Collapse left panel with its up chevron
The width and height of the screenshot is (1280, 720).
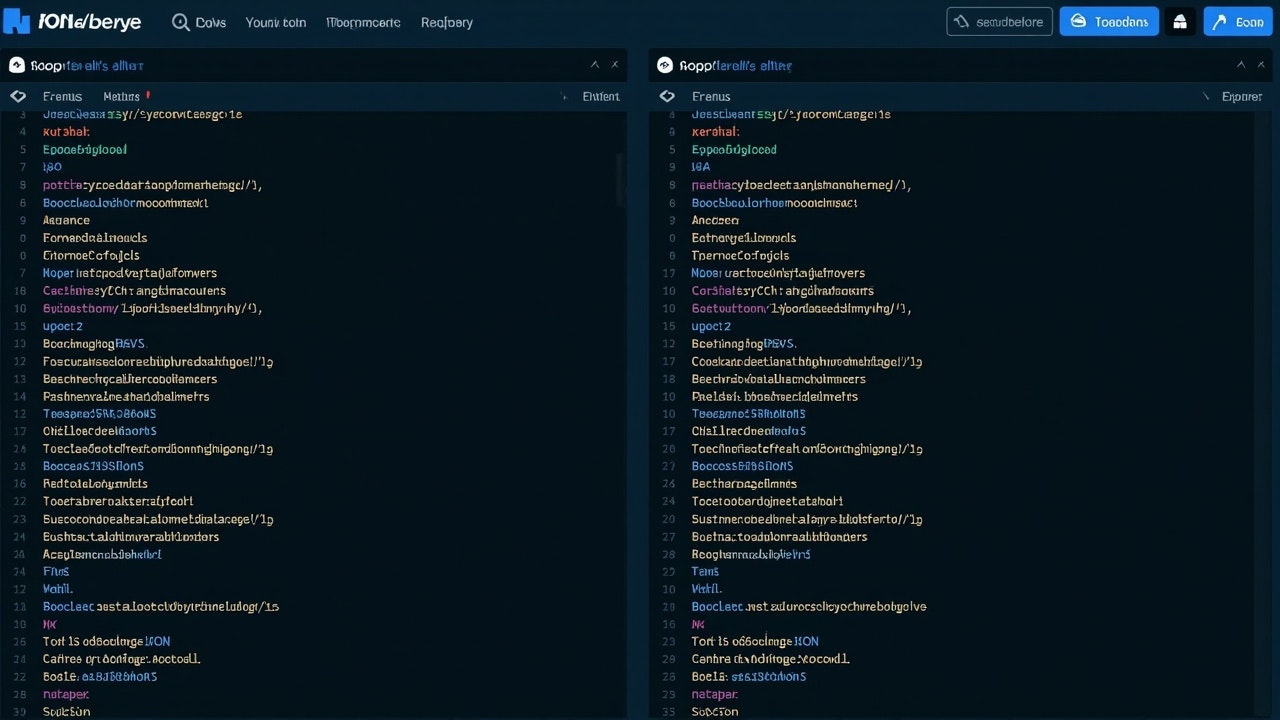point(594,65)
